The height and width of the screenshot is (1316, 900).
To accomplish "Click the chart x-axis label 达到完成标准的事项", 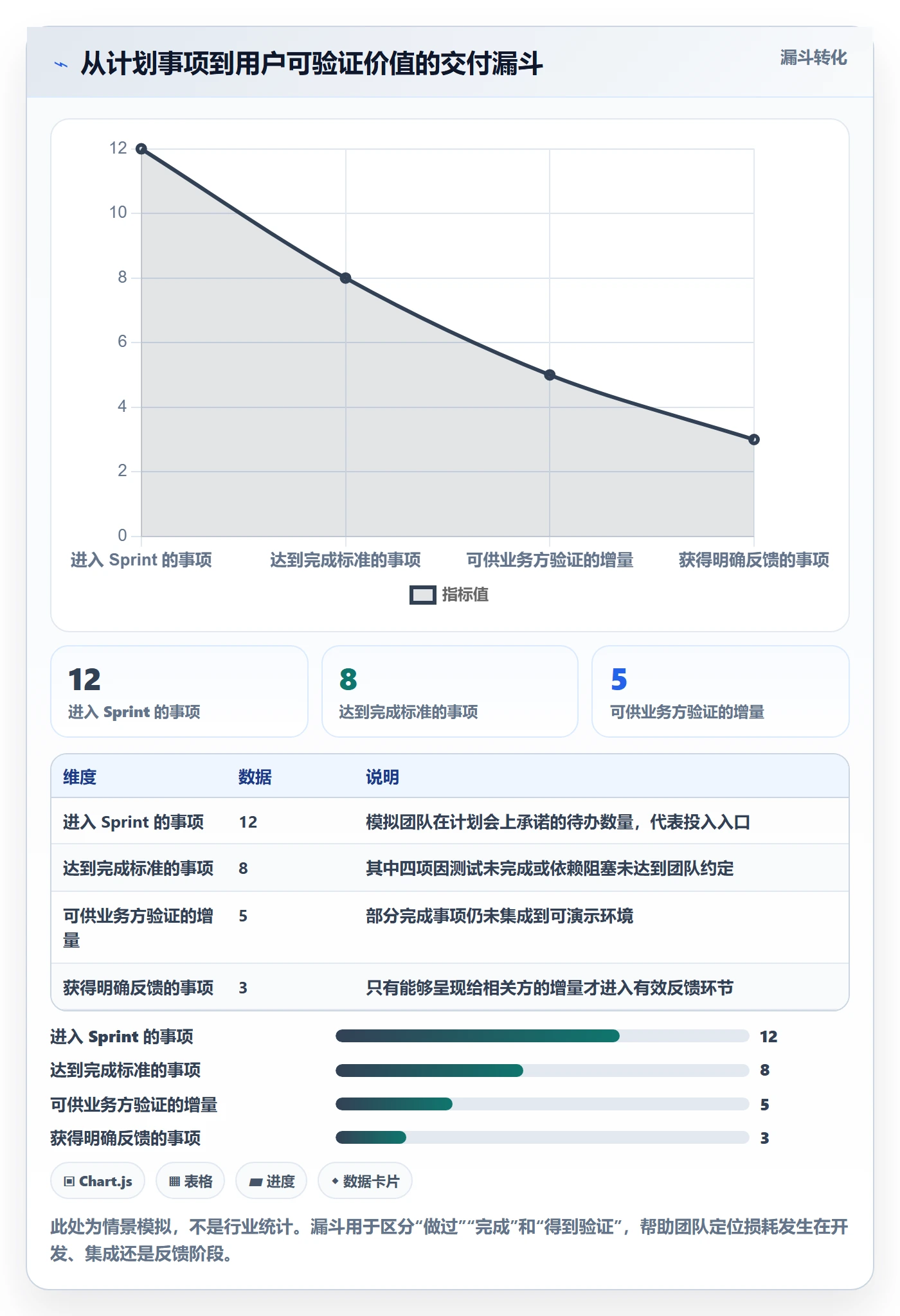I will pos(345,560).
